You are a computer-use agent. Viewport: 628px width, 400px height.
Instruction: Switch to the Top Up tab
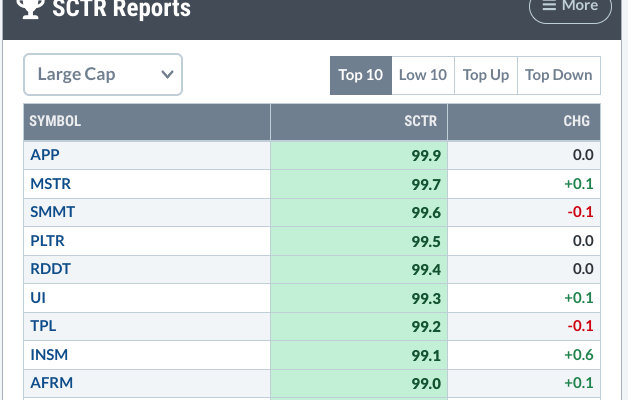point(486,75)
